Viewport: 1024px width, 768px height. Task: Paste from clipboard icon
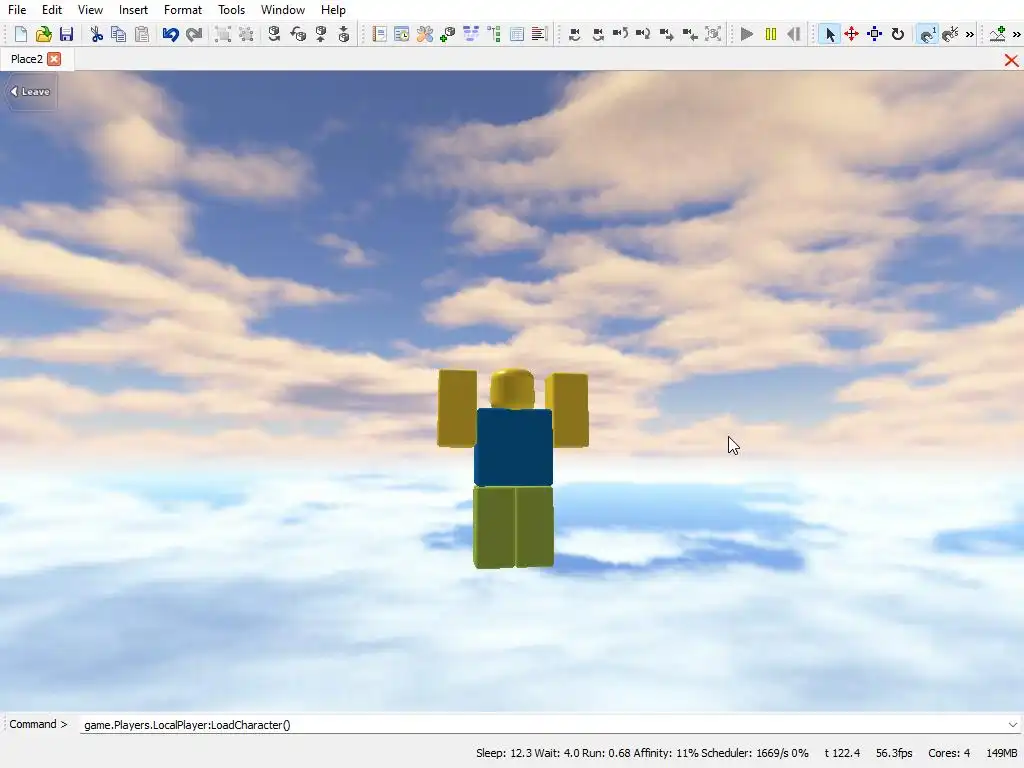(142, 35)
